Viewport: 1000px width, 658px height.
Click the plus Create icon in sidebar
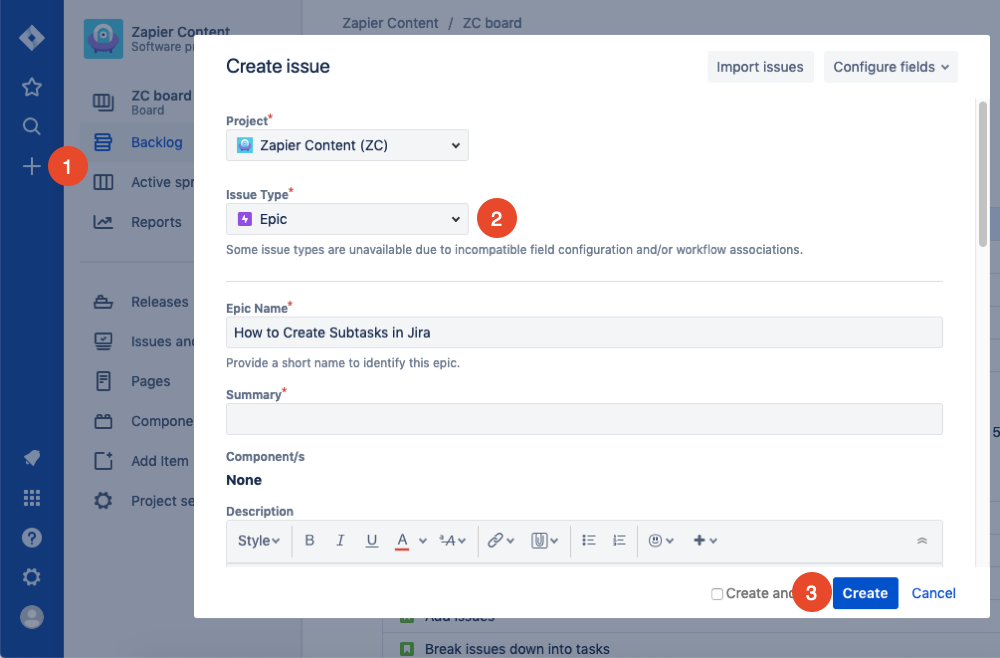click(x=31, y=166)
